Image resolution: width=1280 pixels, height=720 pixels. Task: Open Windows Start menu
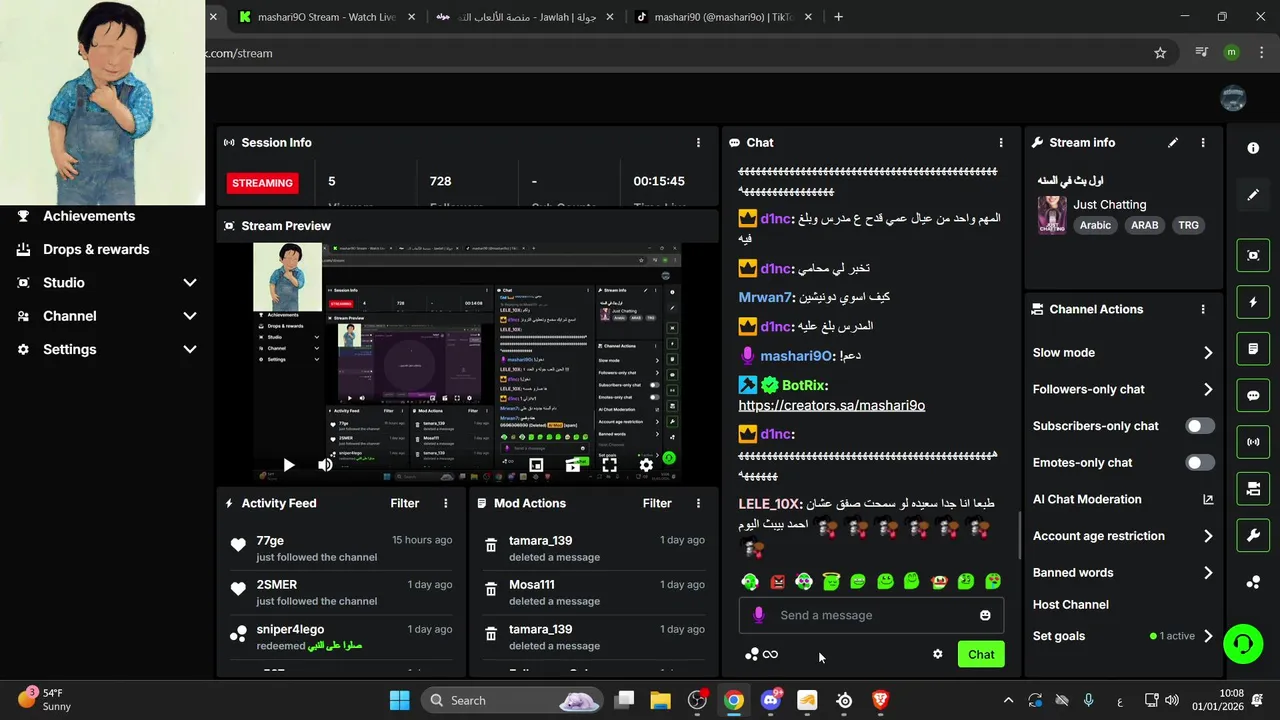399,700
